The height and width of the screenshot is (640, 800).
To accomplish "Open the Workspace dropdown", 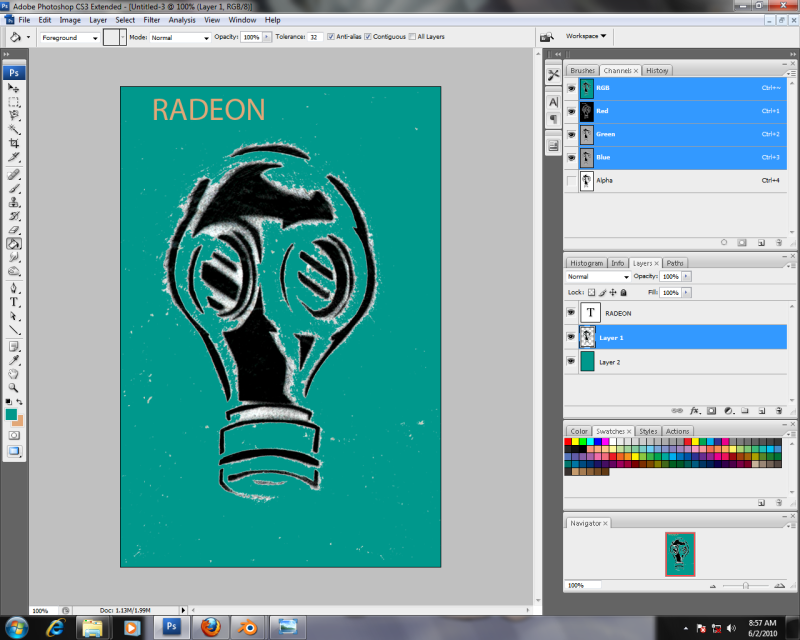I will (x=586, y=36).
